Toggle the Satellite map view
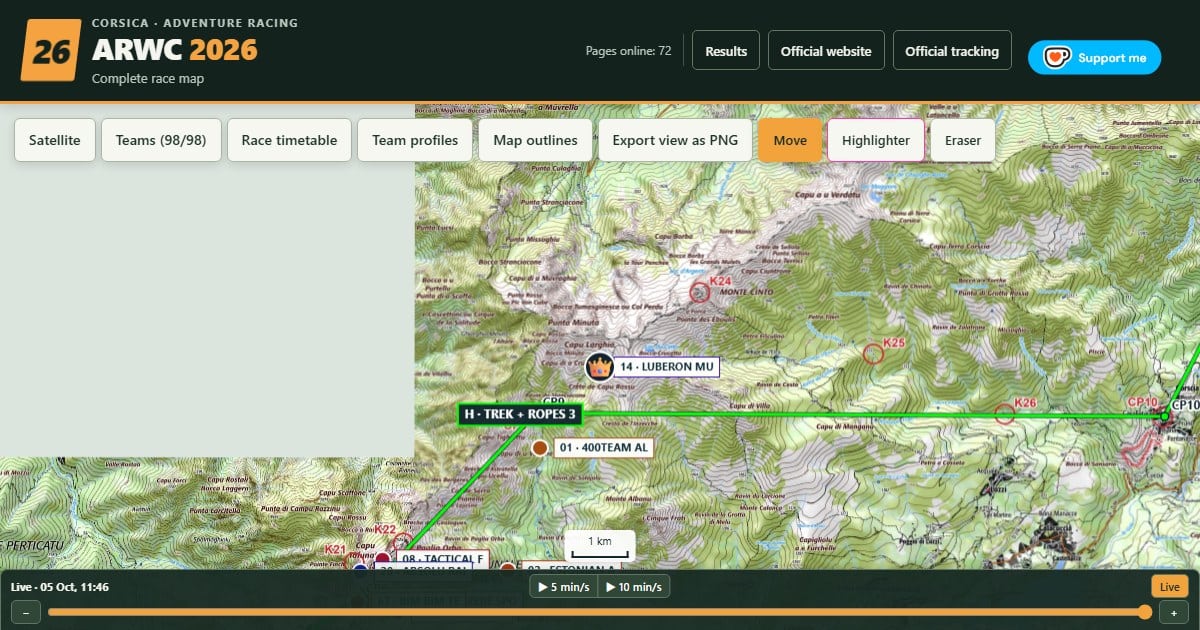The width and height of the screenshot is (1200, 630). (55, 140)
